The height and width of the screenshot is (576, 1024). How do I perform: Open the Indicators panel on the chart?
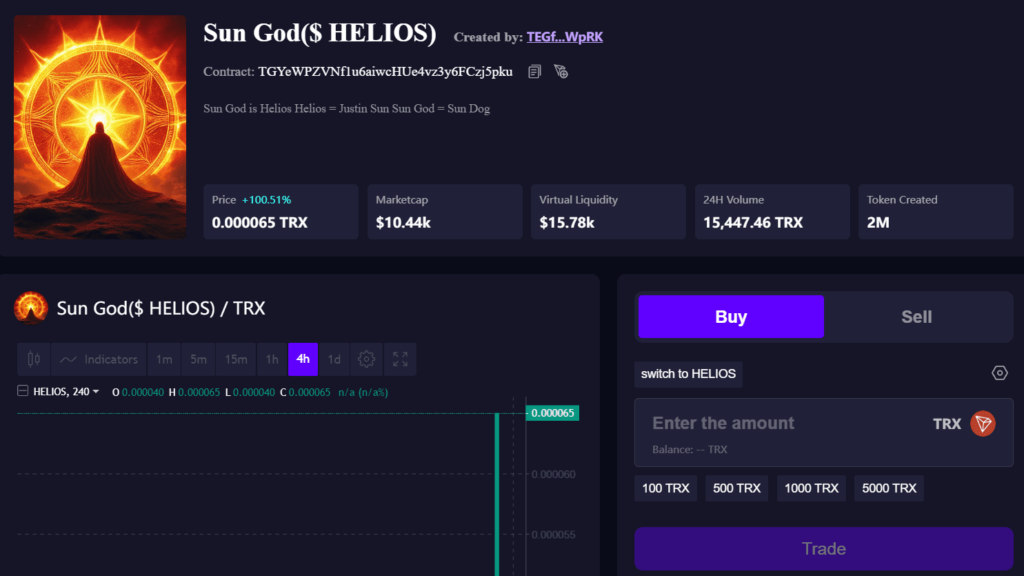(97, 359)
